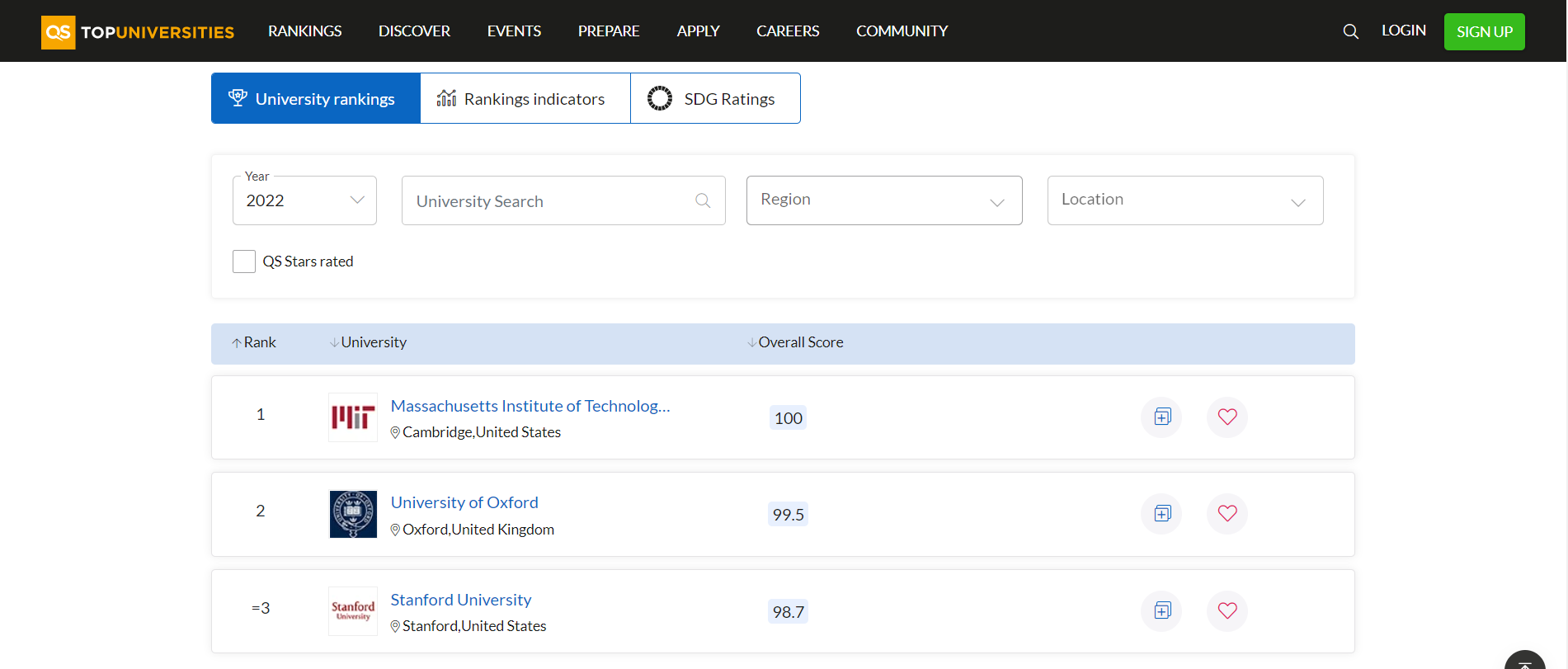Screen dimensions: 1568x669
Task: Click the Stanford overall score 98.7
Action: [788, 612]
